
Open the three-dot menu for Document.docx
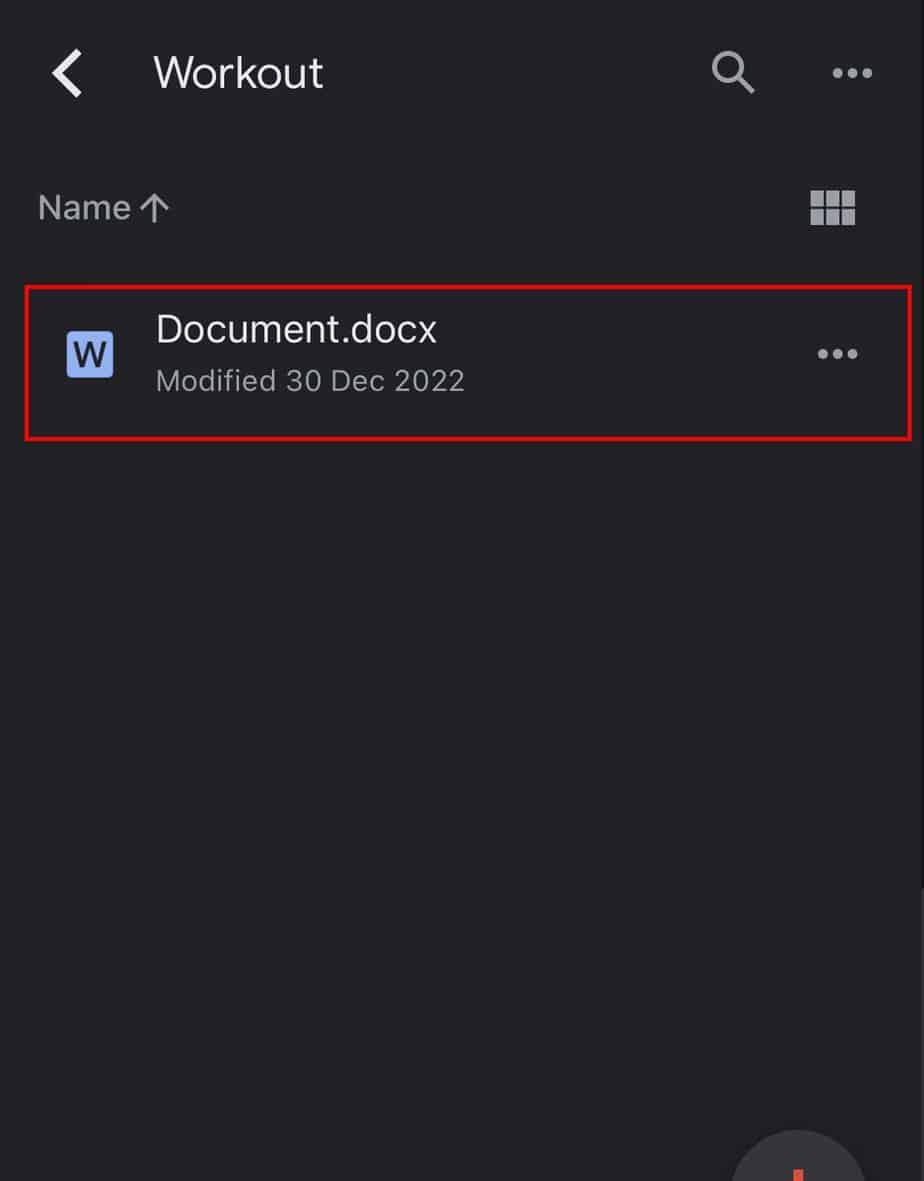(x=838, y=354)
